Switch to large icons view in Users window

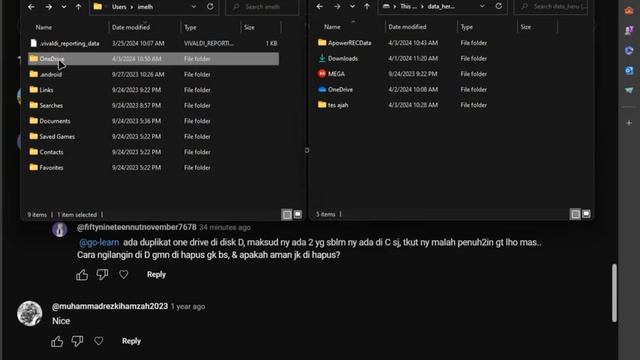(x=298, y=214)
